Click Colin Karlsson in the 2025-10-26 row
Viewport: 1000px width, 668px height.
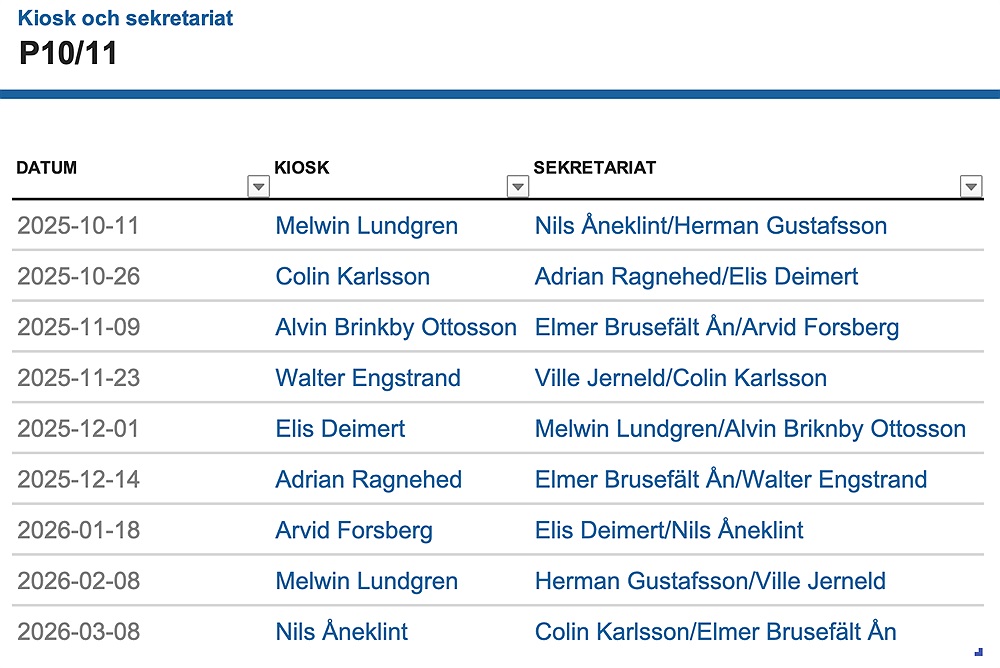click(352, 277)
